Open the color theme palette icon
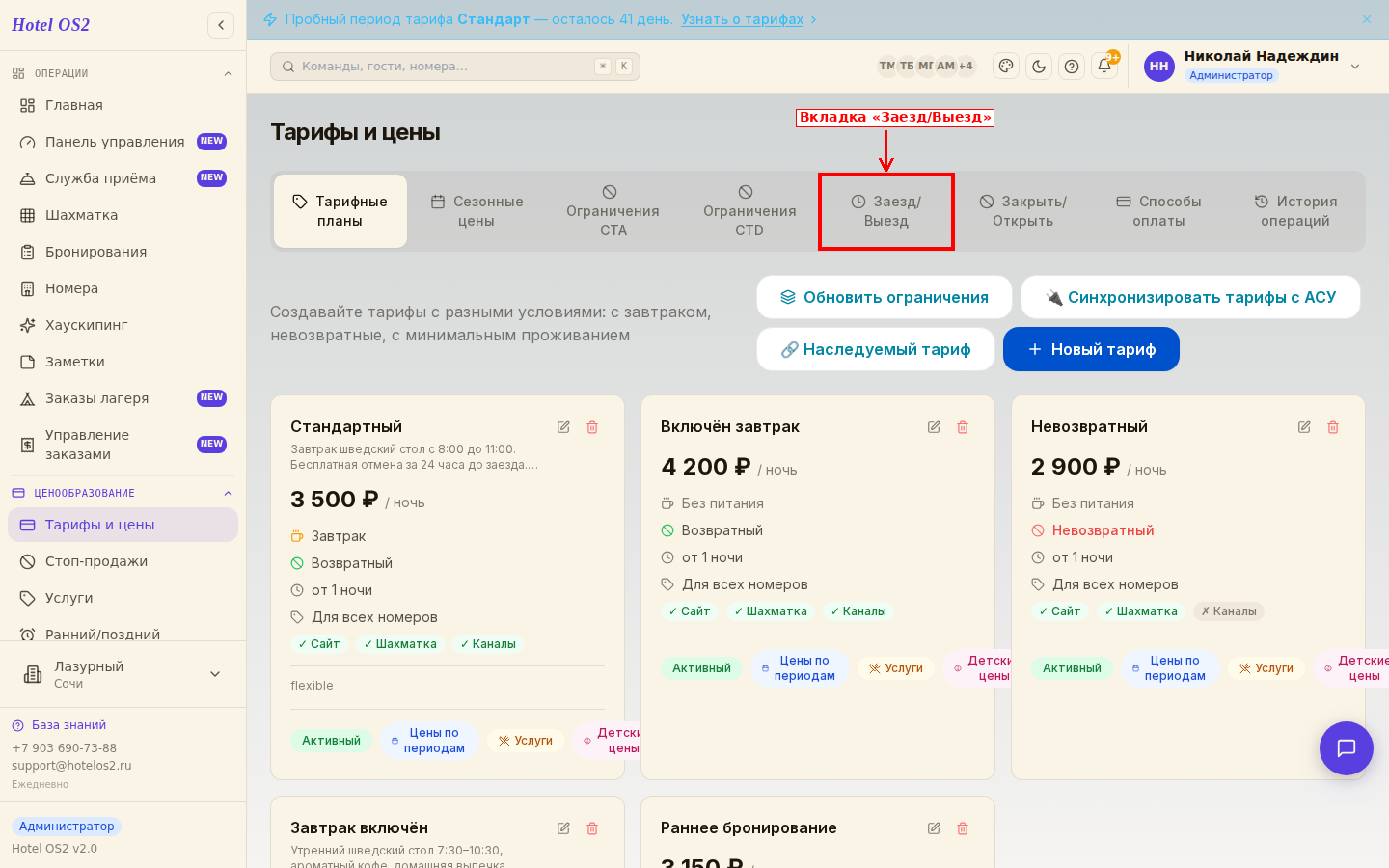 click(x=1006, y=67)
